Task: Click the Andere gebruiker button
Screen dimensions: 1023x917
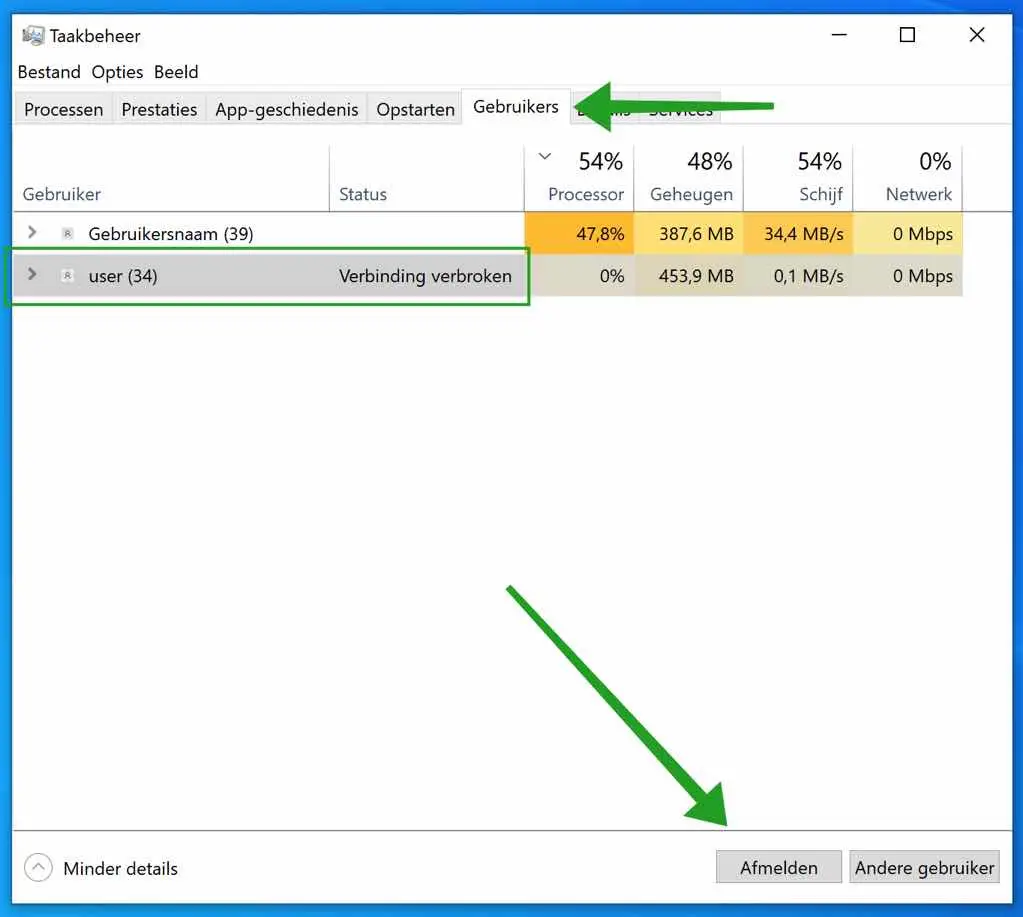Action: (x=924, y=867)
